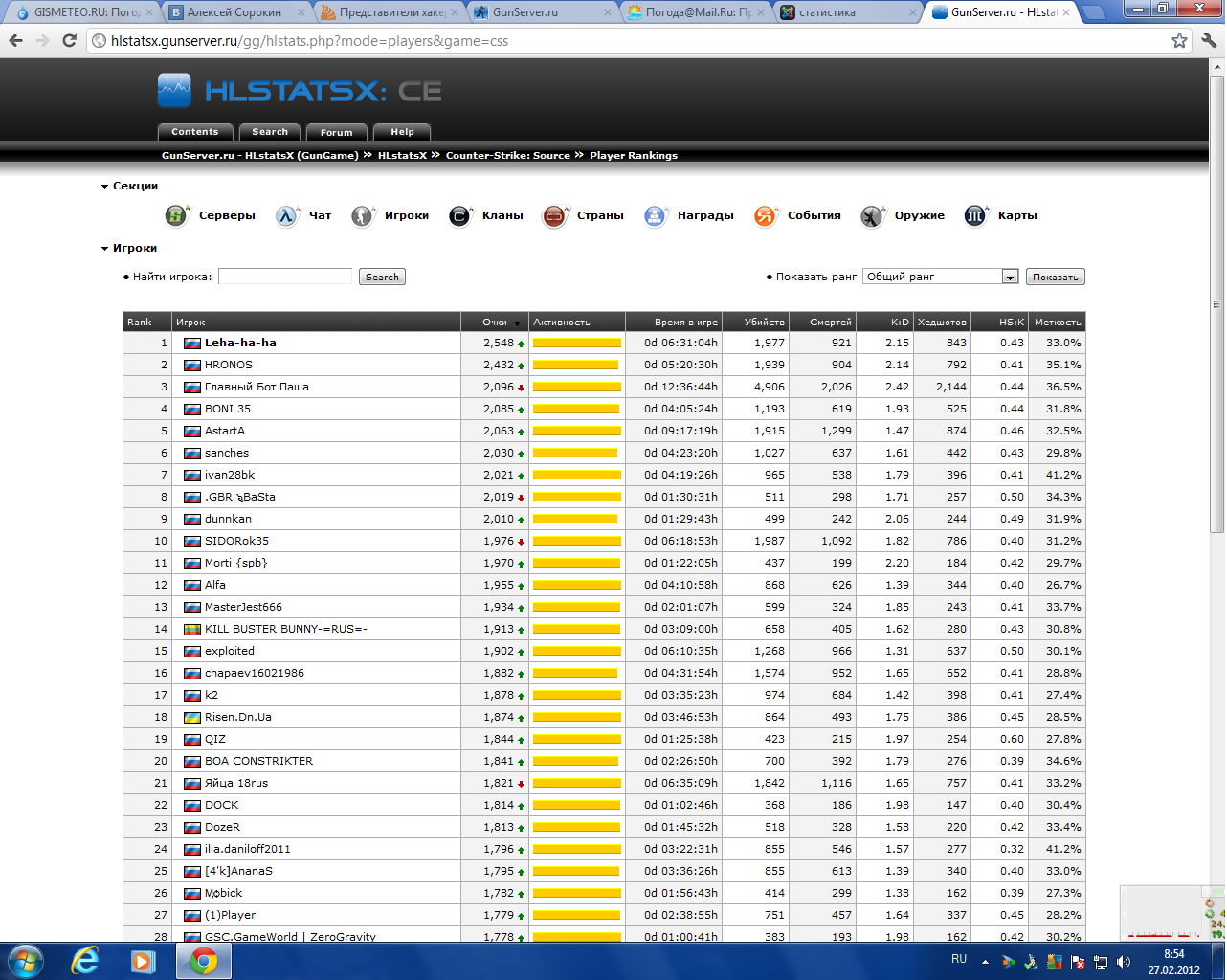Sort table by Очки column

pyautogui.click(x=495, y=323)
